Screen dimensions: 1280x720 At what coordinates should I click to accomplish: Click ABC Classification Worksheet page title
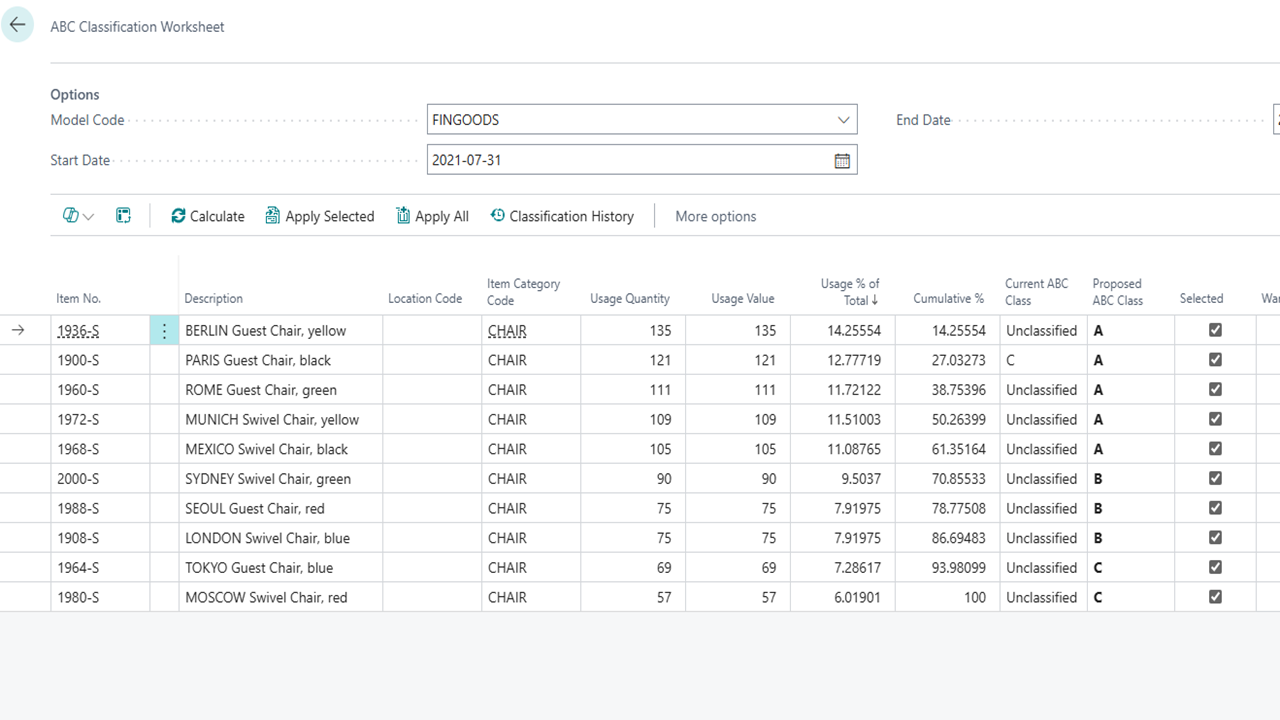coord(137,27)
